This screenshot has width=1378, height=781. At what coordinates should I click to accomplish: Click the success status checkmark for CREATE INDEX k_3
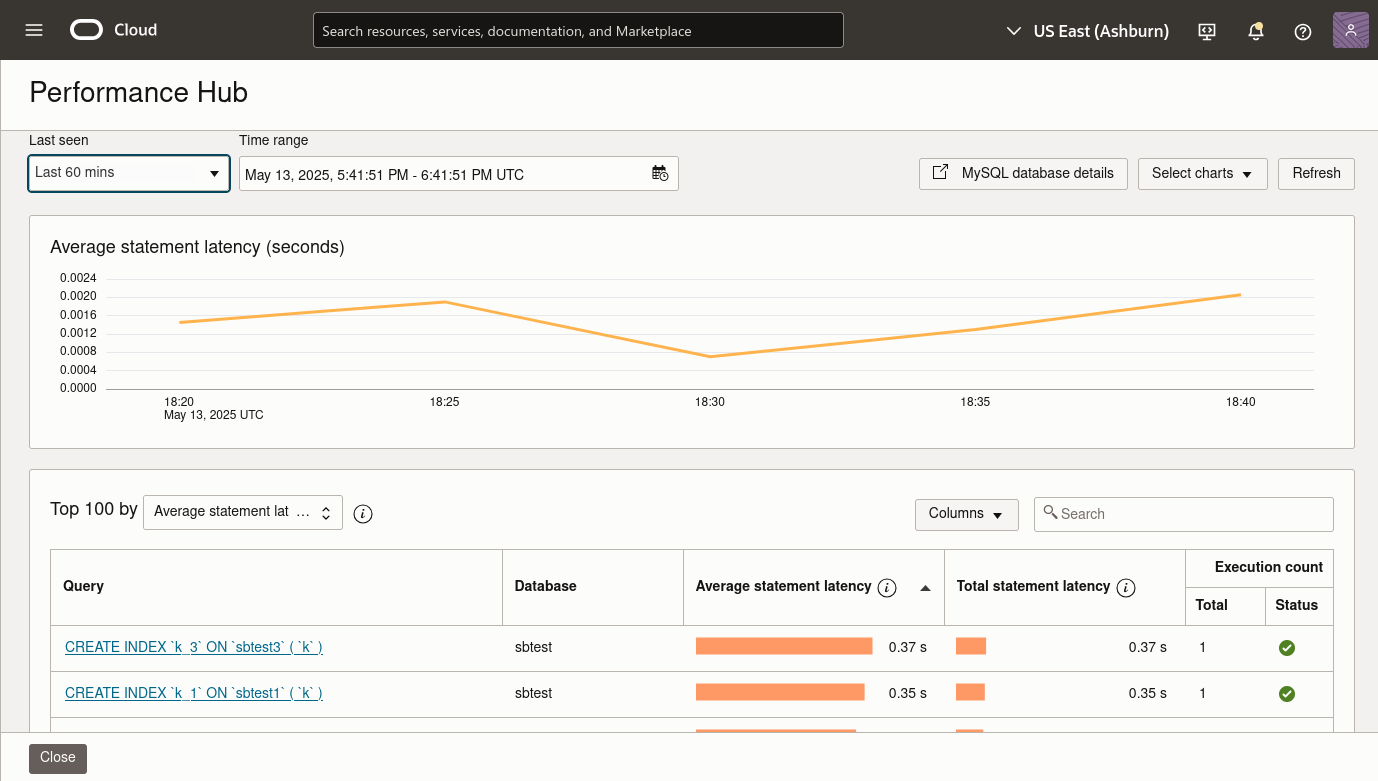pos(1287,648)
